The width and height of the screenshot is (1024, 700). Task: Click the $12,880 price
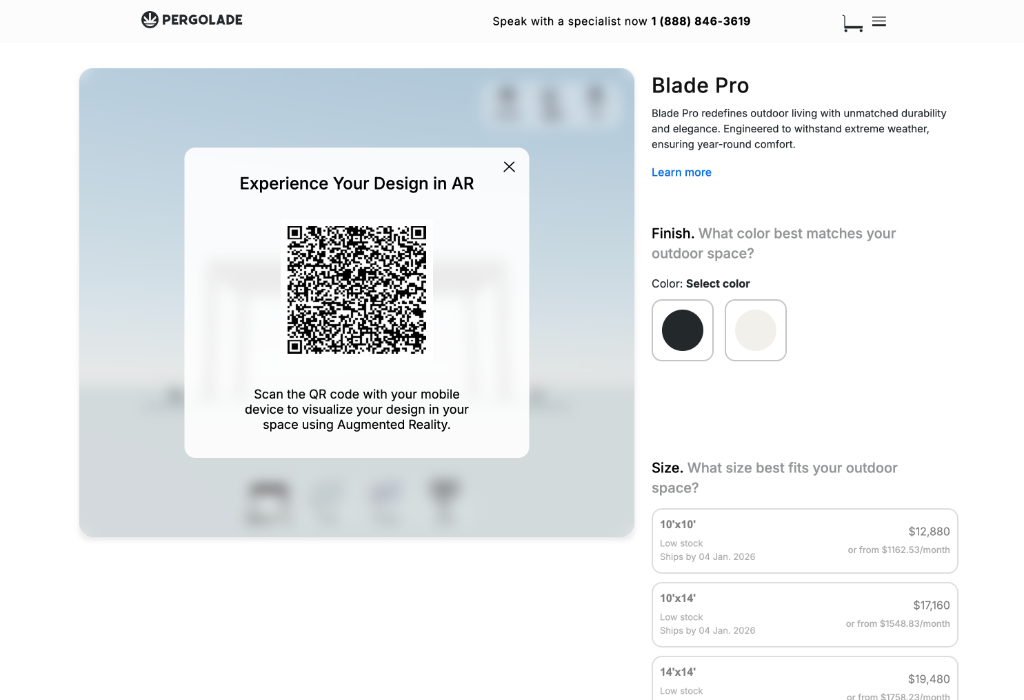tap(929, 532)
